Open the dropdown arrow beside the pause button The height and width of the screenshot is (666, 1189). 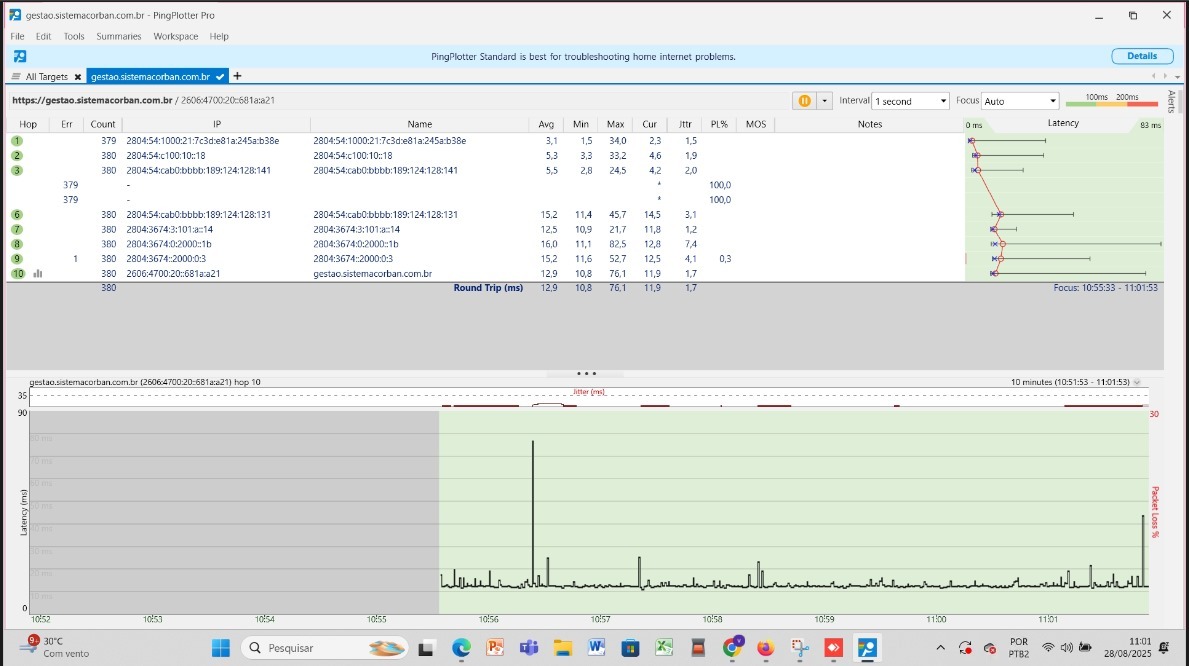click(x=824, y=101)
